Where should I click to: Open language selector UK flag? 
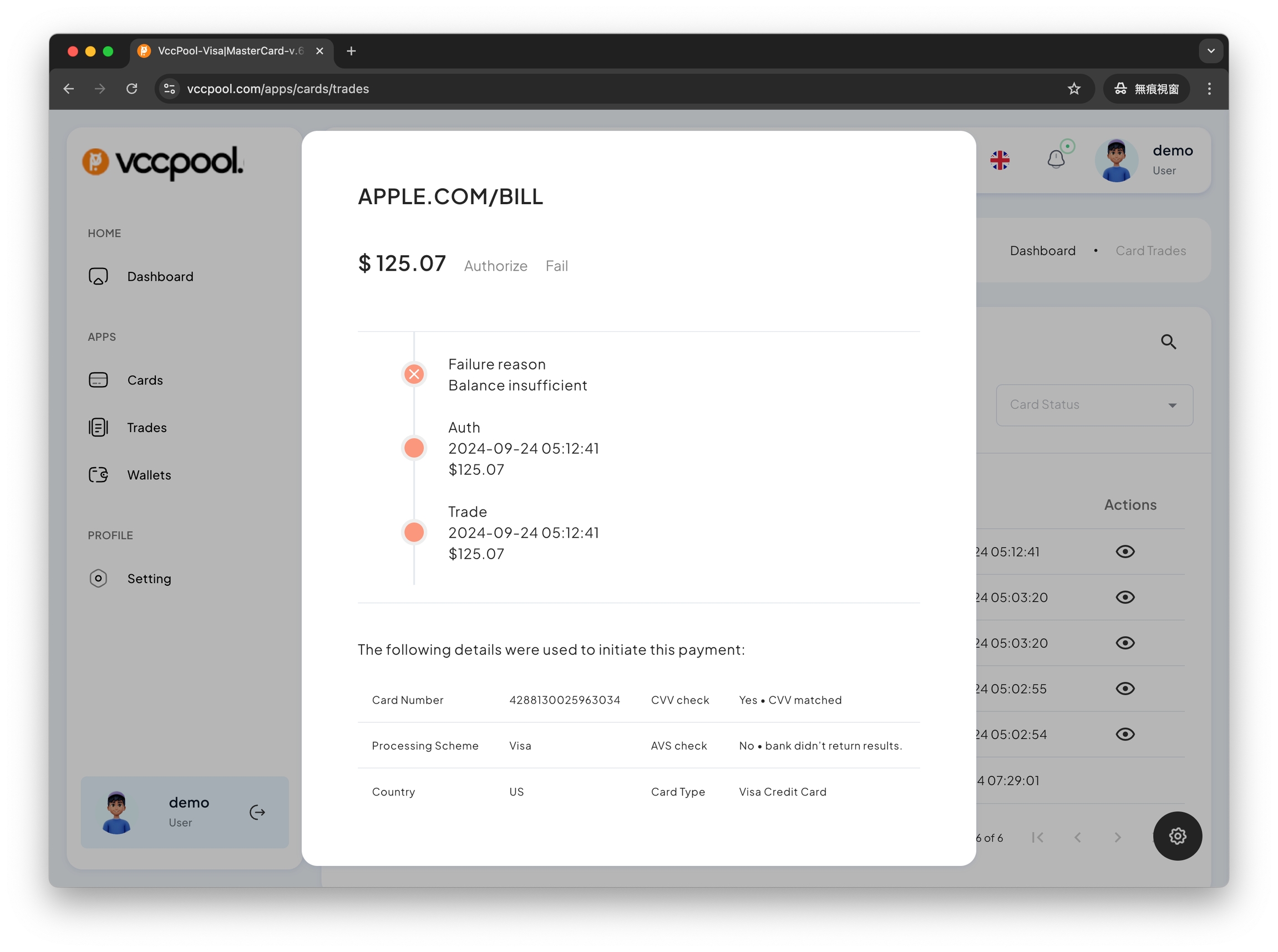(1000, 160)
